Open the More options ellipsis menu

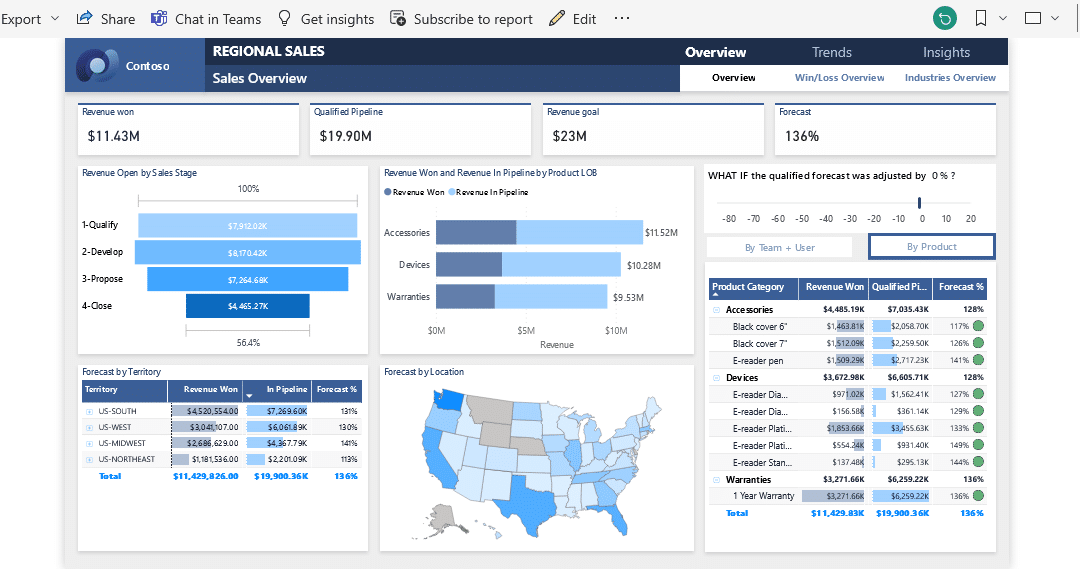click(x=622, y=19)
